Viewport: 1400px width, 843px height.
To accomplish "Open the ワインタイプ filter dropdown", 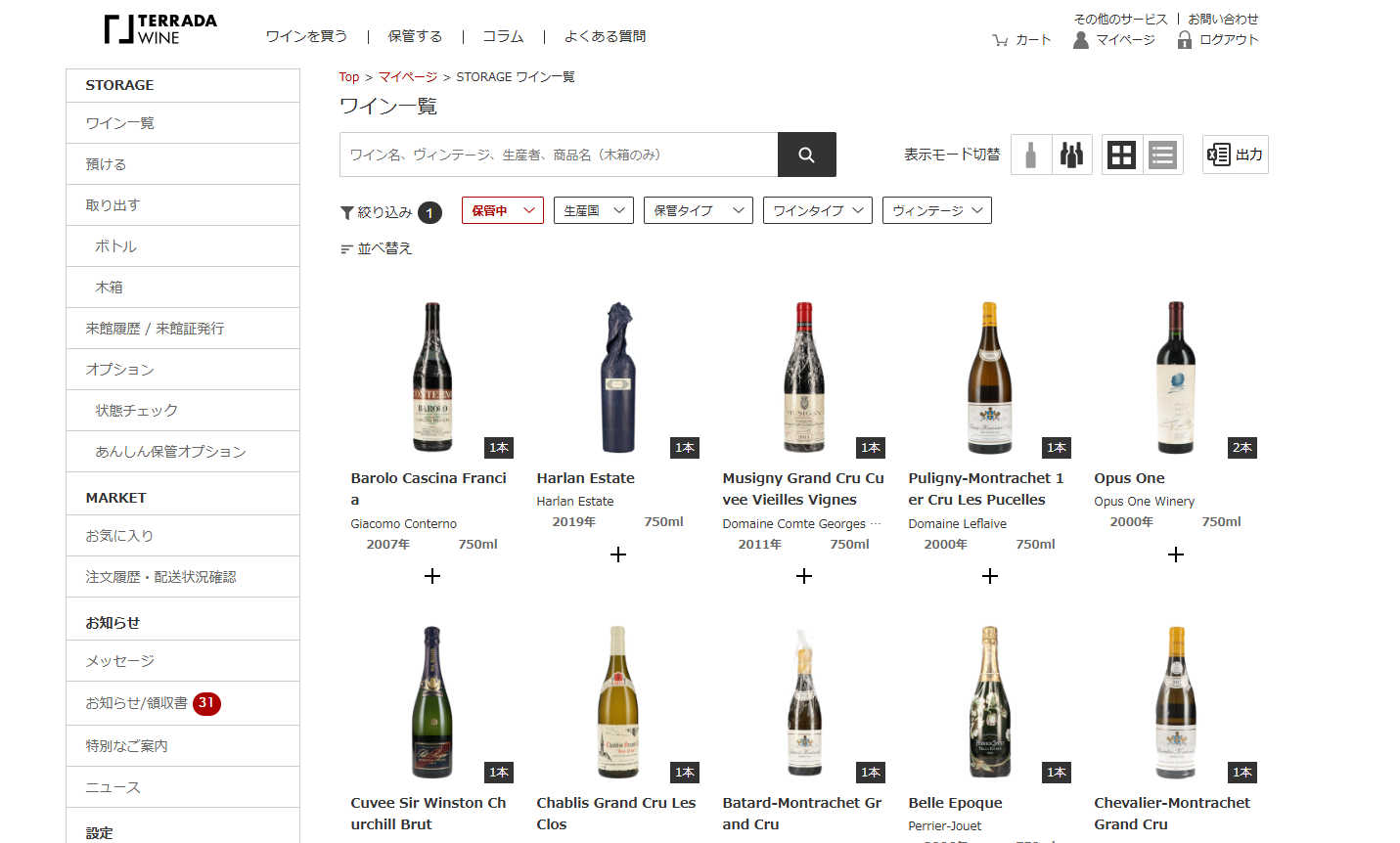I will (x=818, y=210).
